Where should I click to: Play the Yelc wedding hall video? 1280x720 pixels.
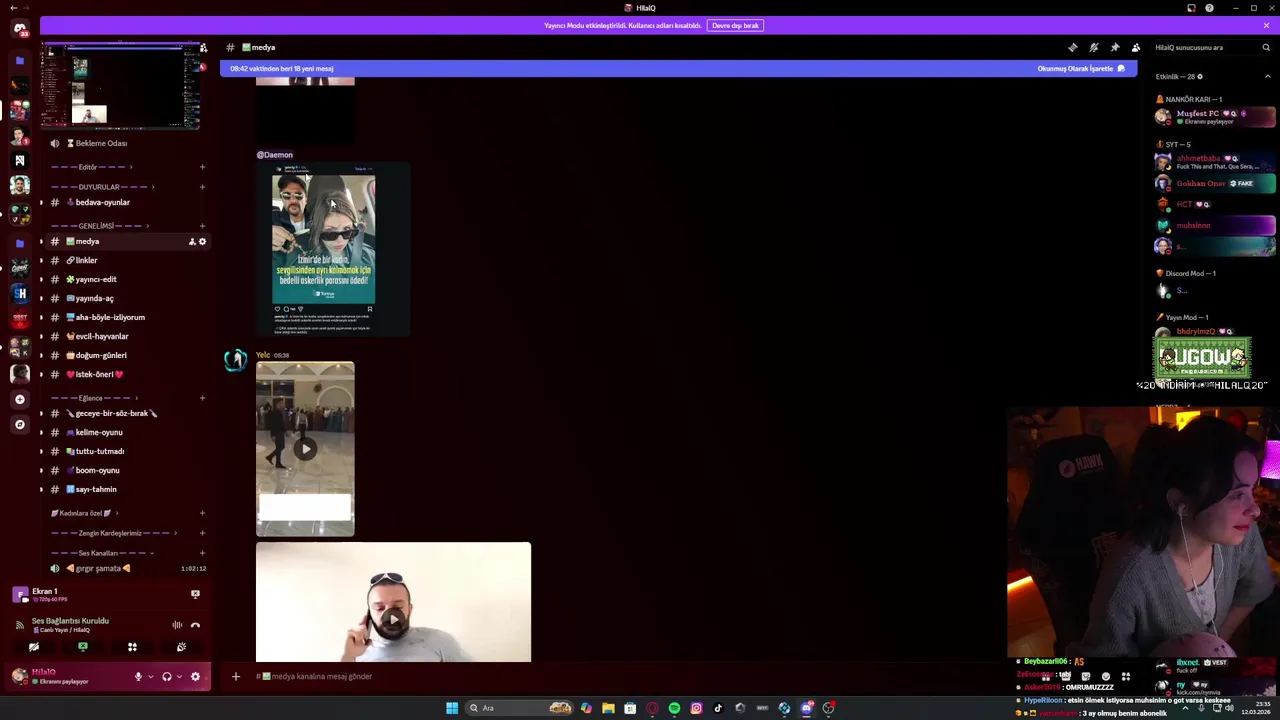pyautogui.click(x=305, y=449)
